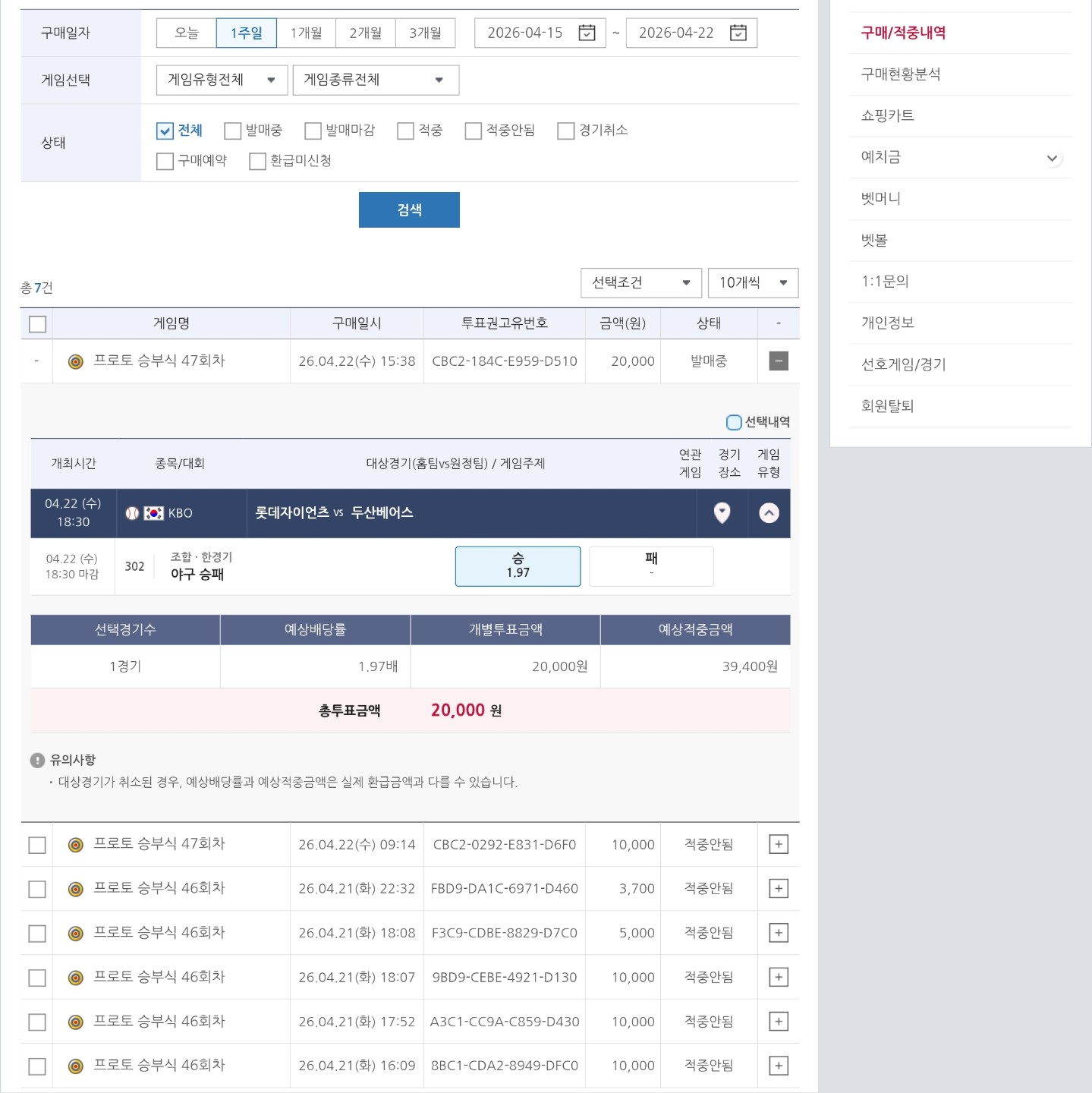Expand the 18:08 ticket with 5,000 won
1092x1093 pixels.
pos(779,933)
